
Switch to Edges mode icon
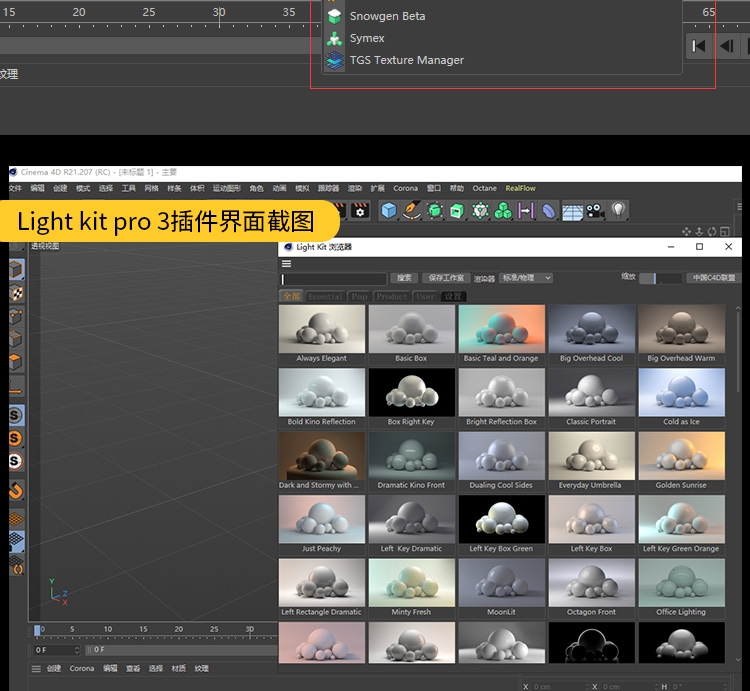[x=16, y=339]
